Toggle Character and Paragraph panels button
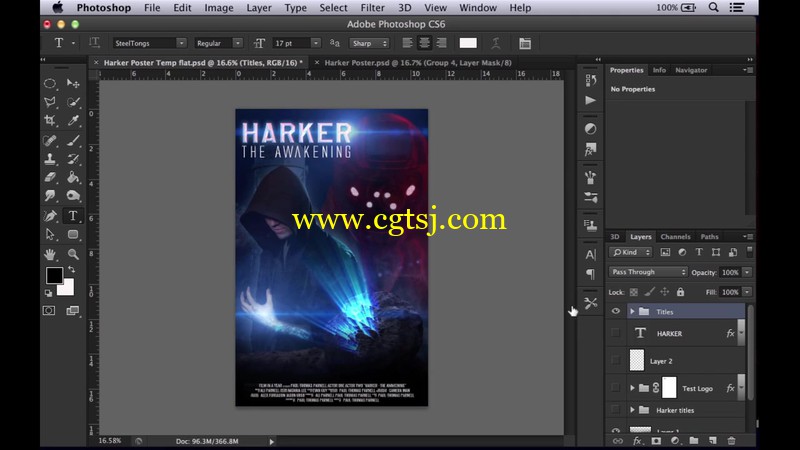Screen dimensions: 800x450 point(525,43)
